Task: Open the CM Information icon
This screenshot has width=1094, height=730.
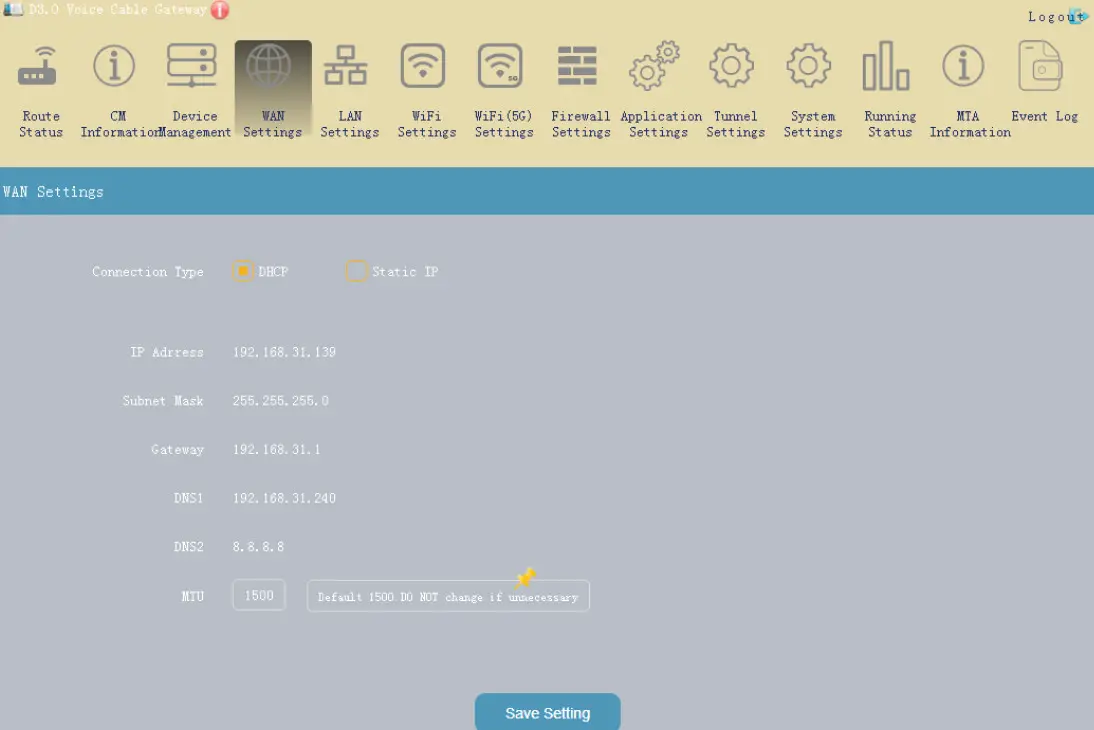Action: tap(114, 66)
